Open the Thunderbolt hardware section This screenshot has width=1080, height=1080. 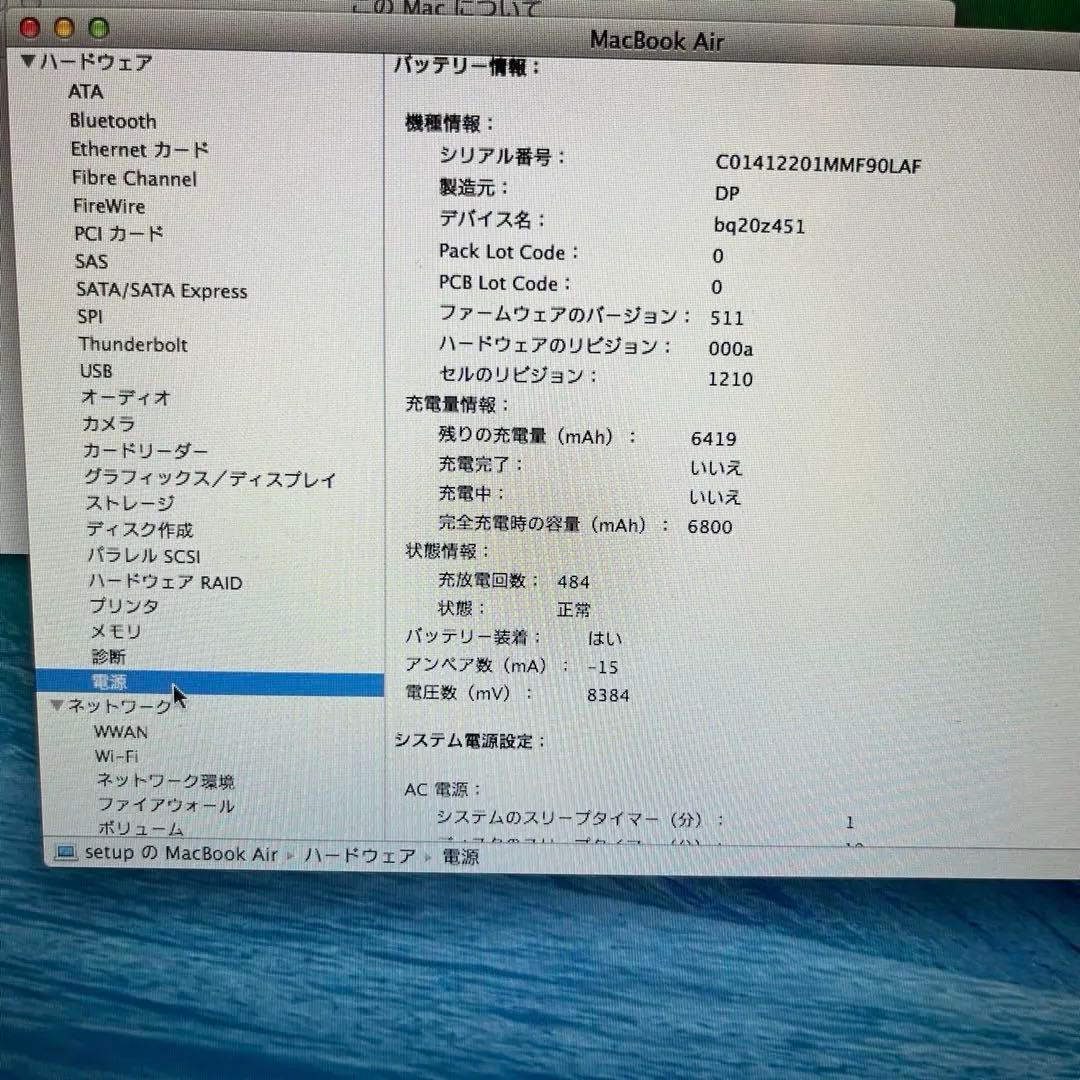pos(132,344)
